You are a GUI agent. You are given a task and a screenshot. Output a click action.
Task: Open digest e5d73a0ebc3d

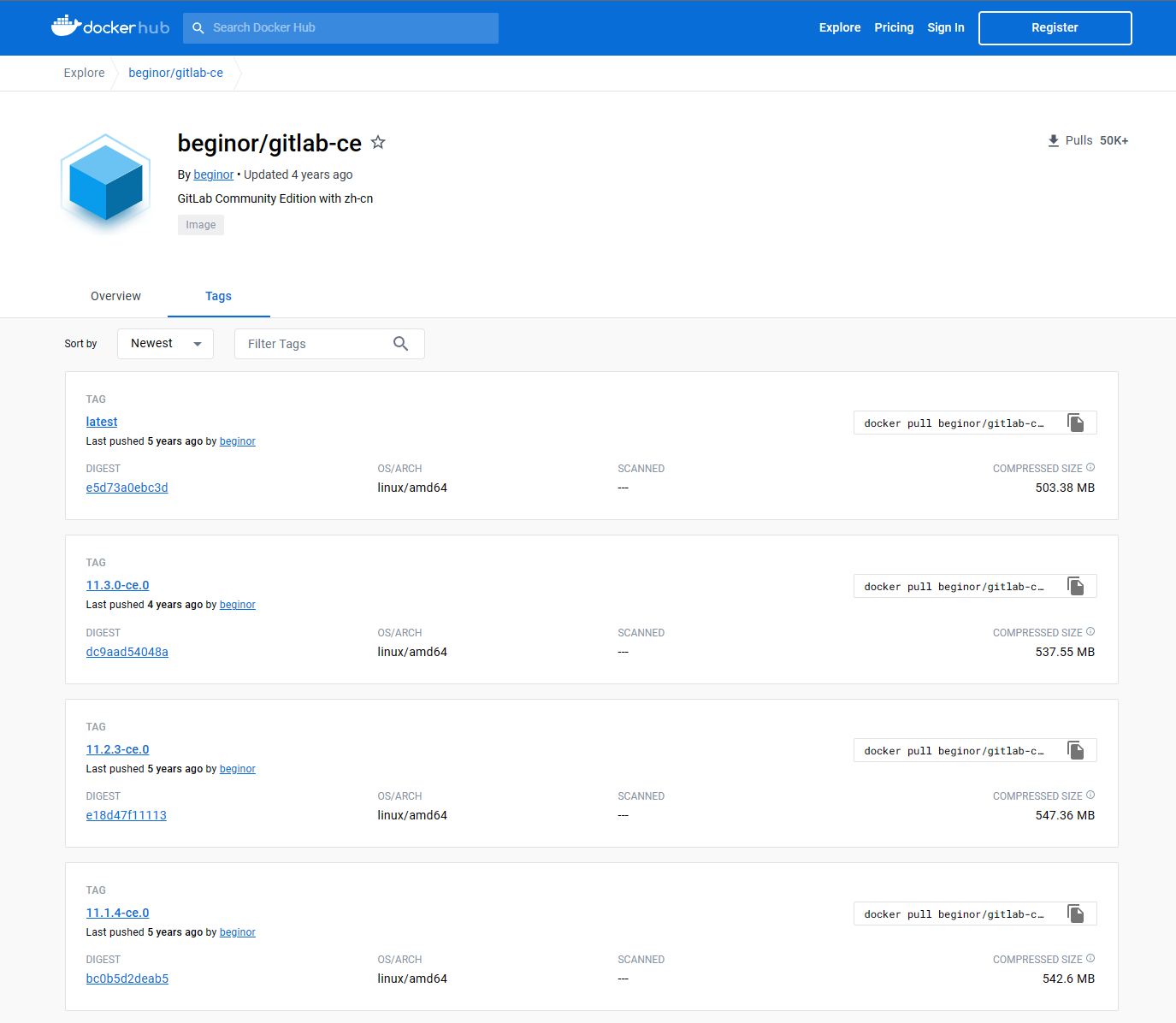(x=127, y=488)
